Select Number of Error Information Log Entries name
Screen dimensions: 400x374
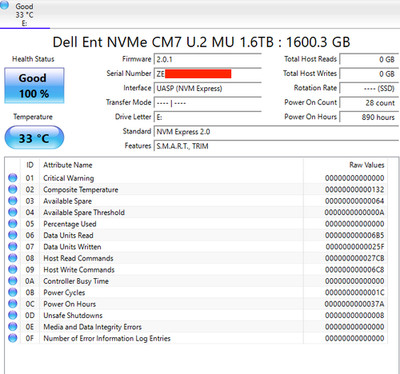[107, 338]
